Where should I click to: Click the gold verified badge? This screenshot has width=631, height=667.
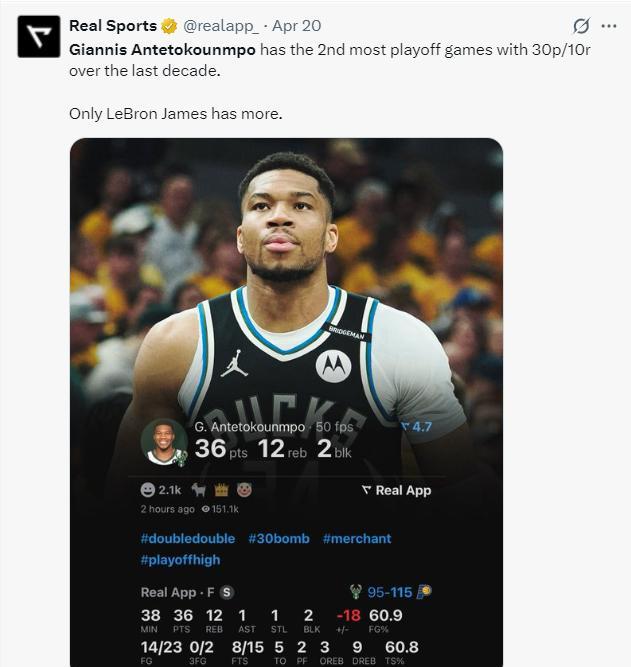click(170, 26)
